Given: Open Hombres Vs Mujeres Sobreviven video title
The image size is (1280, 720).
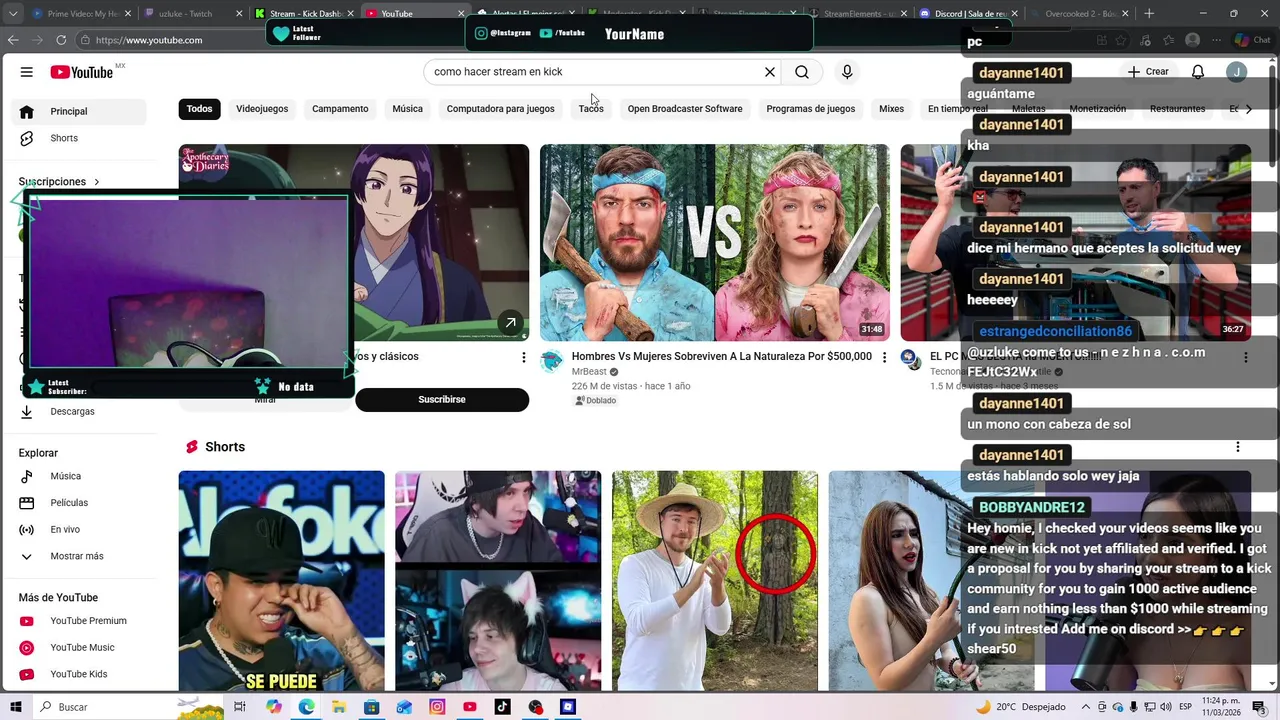Looking at the screenshot, I should [721, 356].
